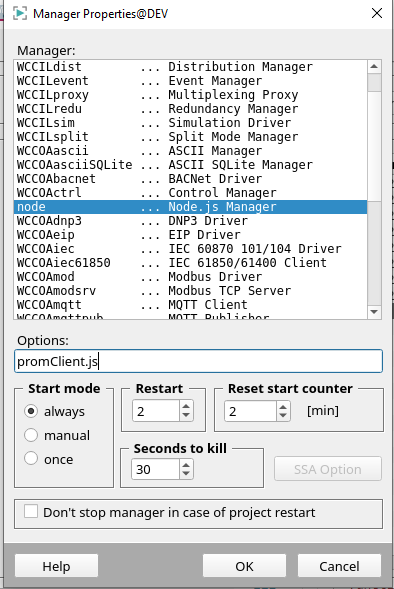Viewport: 394px width, 589px height.
Task: Decrease Seconds to kill value
Action: [x=186, y=474]
